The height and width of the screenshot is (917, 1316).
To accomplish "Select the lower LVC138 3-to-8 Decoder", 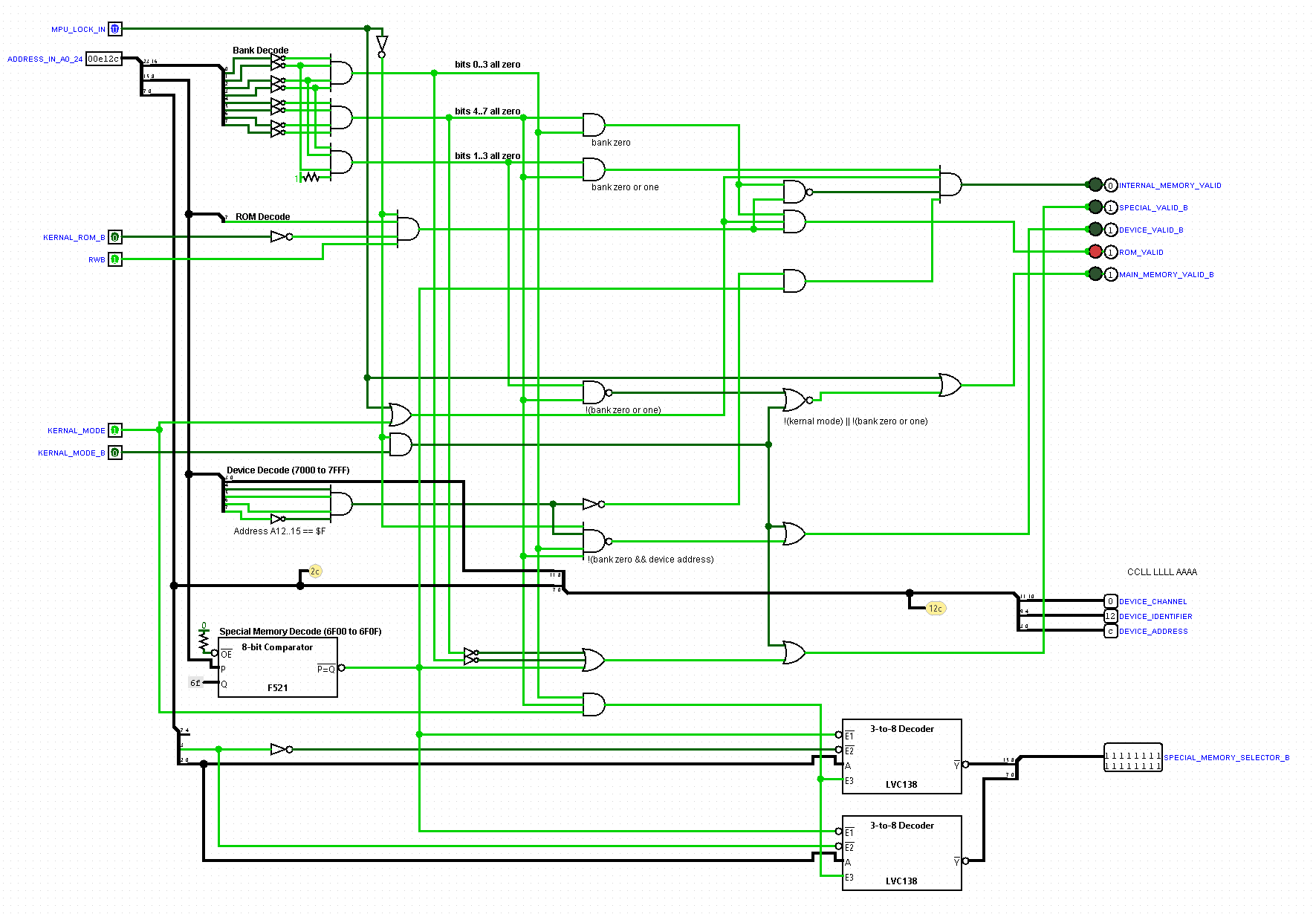I will (901, 853).
